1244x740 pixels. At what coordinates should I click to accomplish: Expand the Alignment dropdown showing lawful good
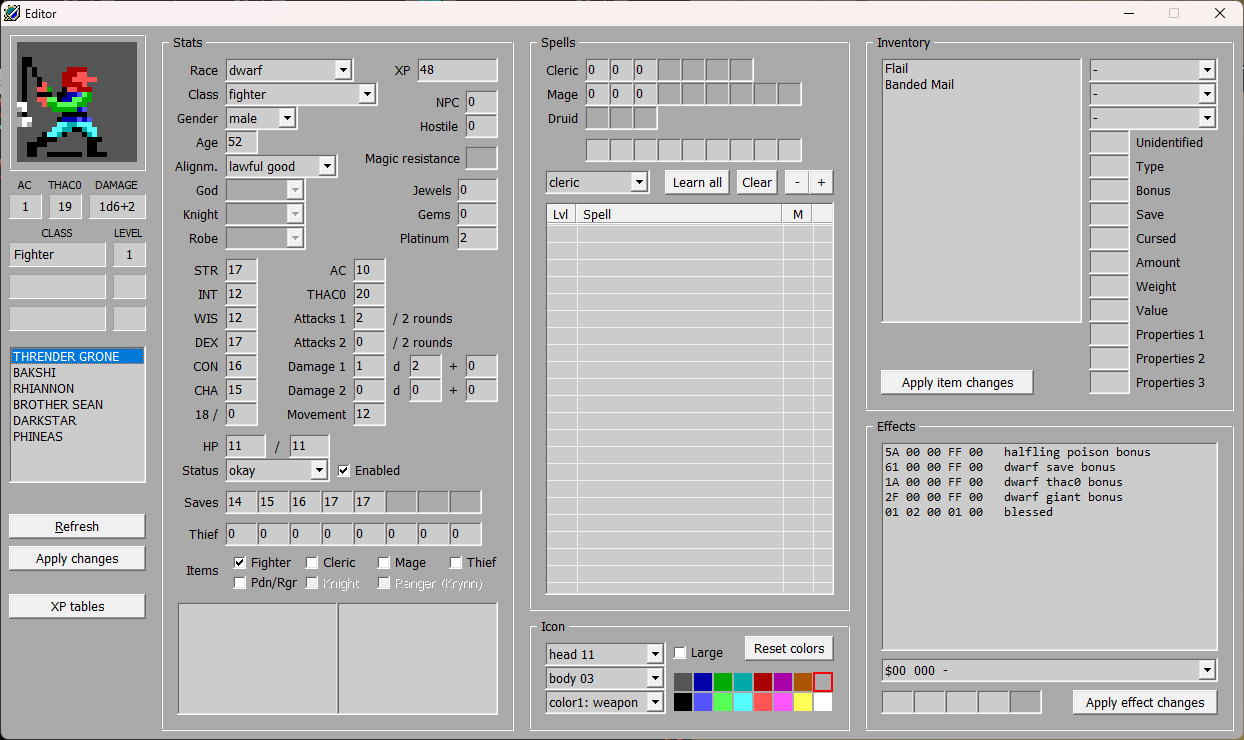[x=281, y=166]
